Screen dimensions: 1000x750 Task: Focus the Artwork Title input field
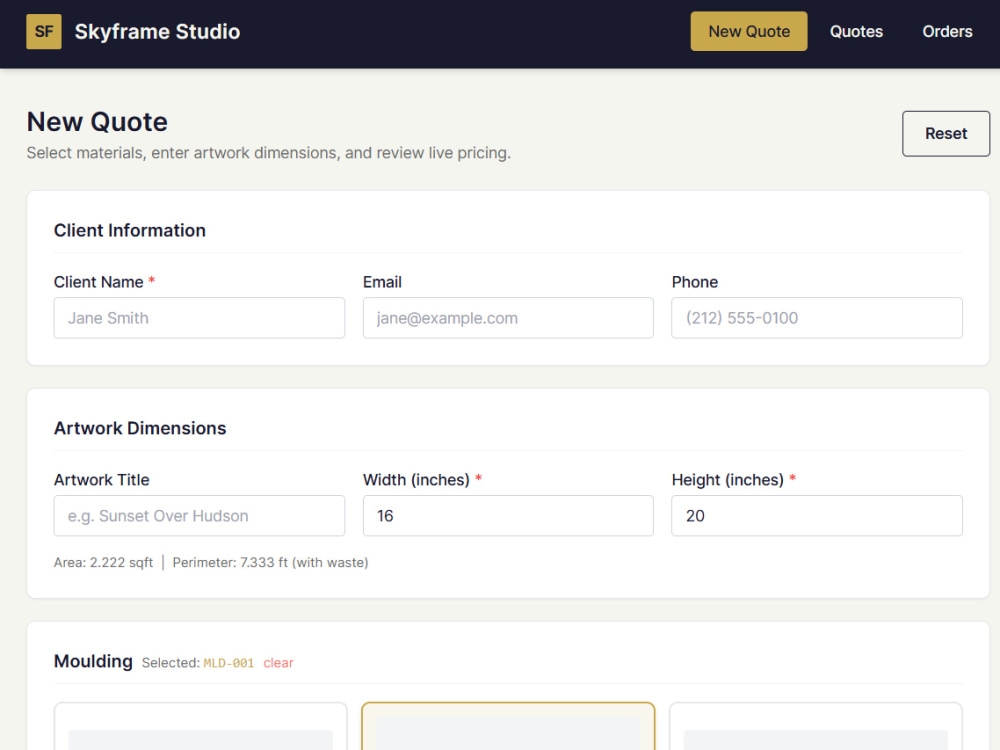click(x=199, y=515)
